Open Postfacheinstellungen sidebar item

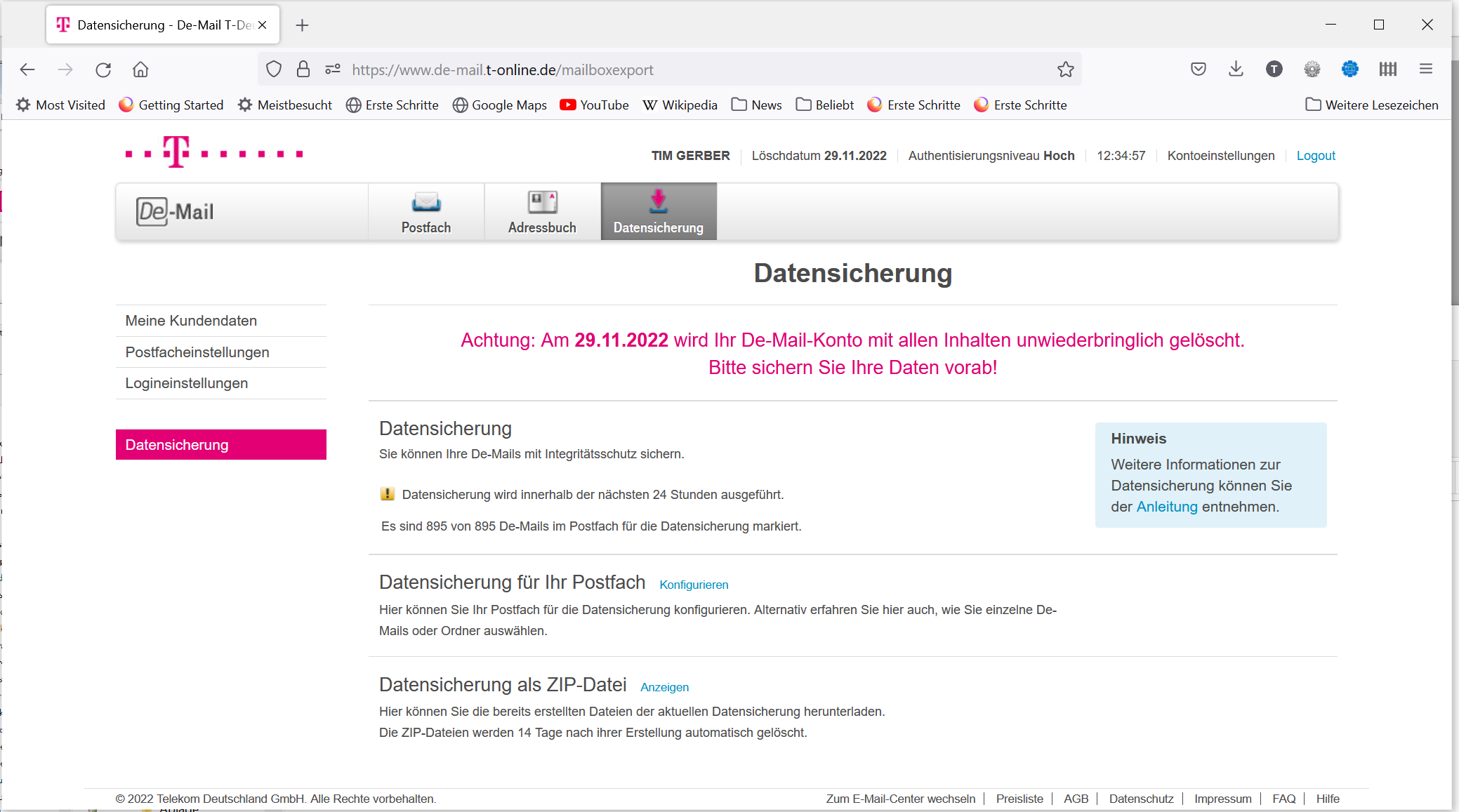197,352
